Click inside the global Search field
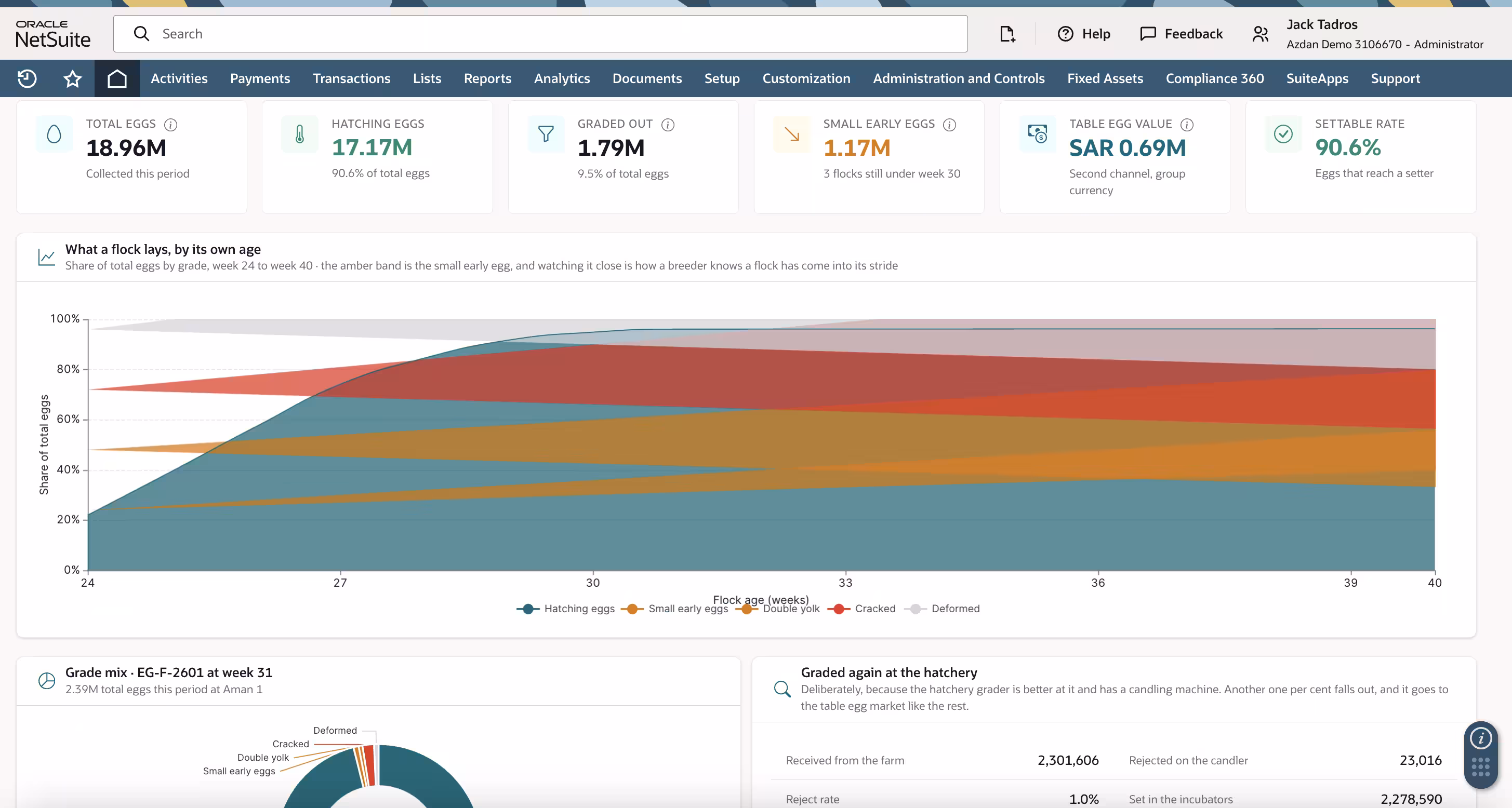 [x=540, y=33]
